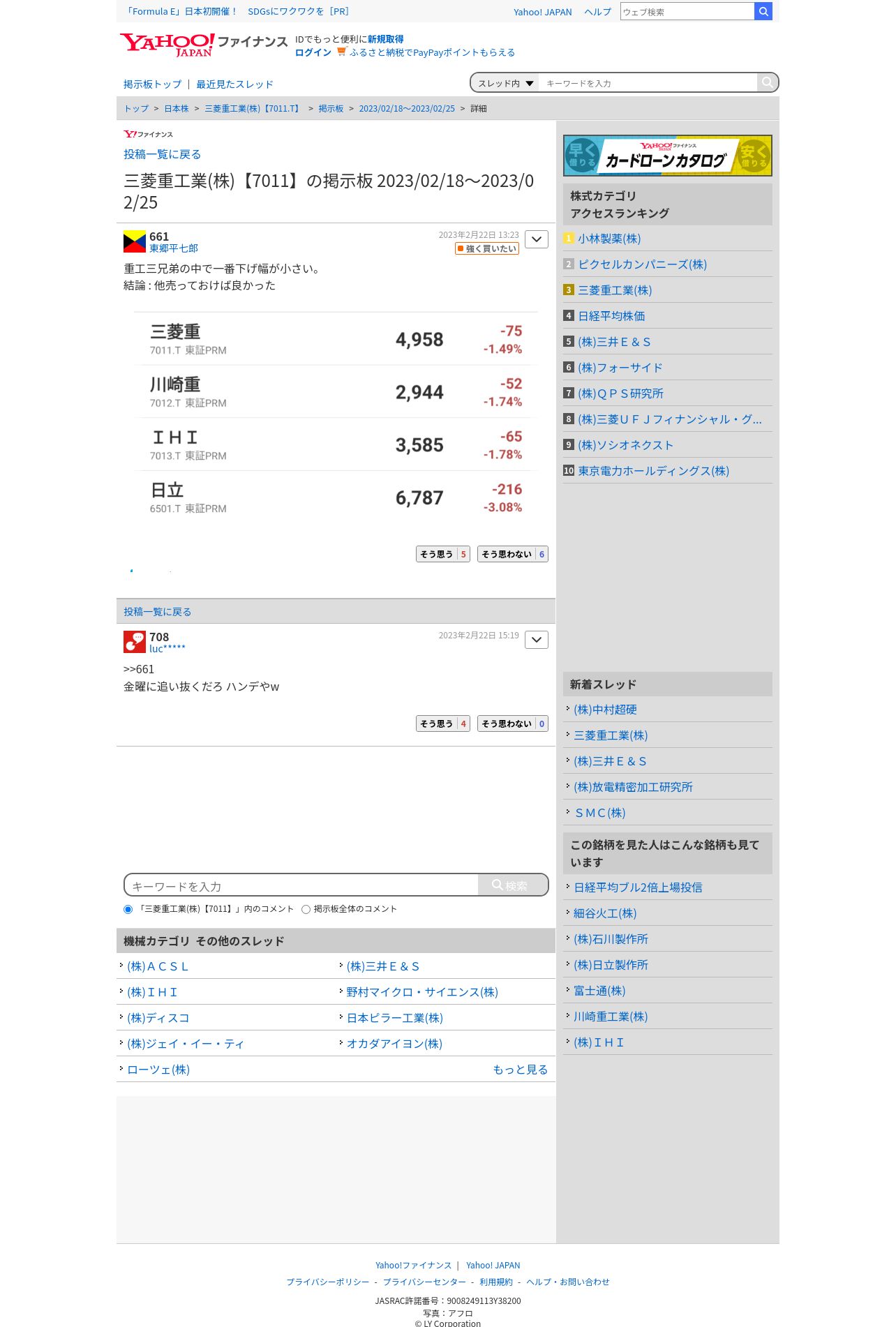Open new thread (株)放電精密加工研究所
This screenshot has height=1327, width=896.
pyautogui.click(x=633, y=787)
